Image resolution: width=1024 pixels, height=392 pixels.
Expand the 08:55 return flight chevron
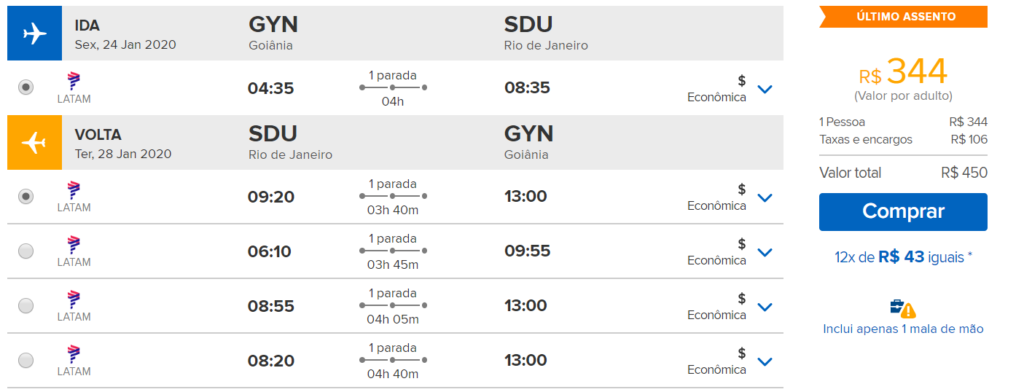(765, 307)
